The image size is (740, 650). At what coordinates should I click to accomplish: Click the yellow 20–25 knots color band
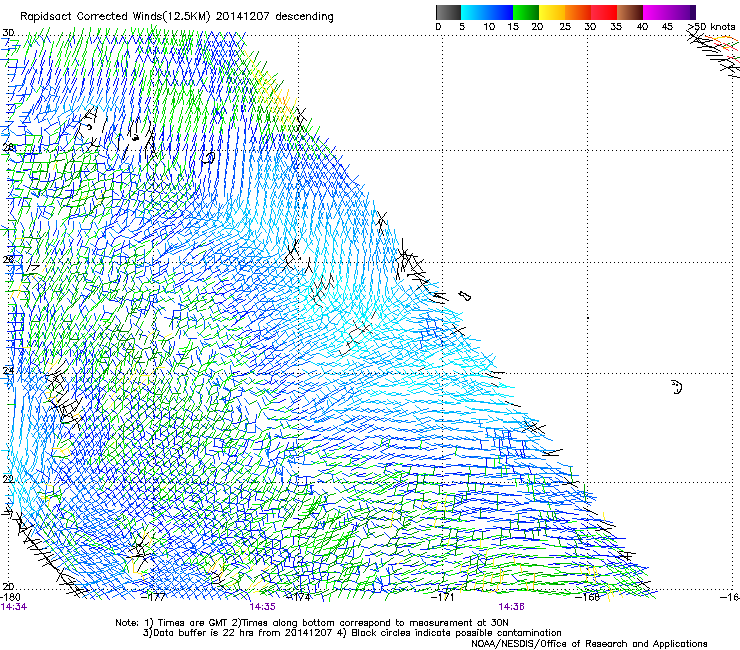click(x=552, y=12)
